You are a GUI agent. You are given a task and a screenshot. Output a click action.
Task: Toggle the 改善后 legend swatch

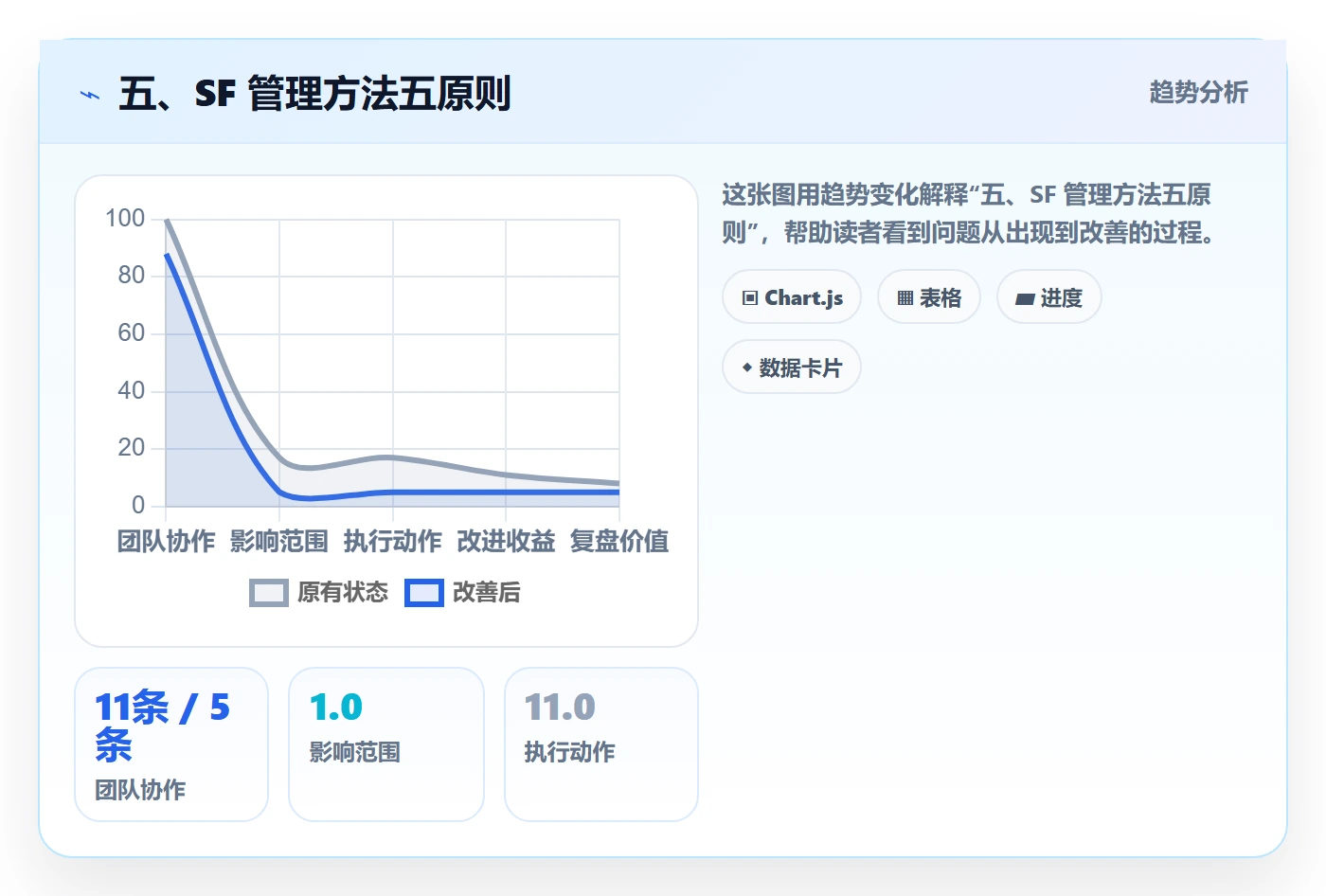424,593
